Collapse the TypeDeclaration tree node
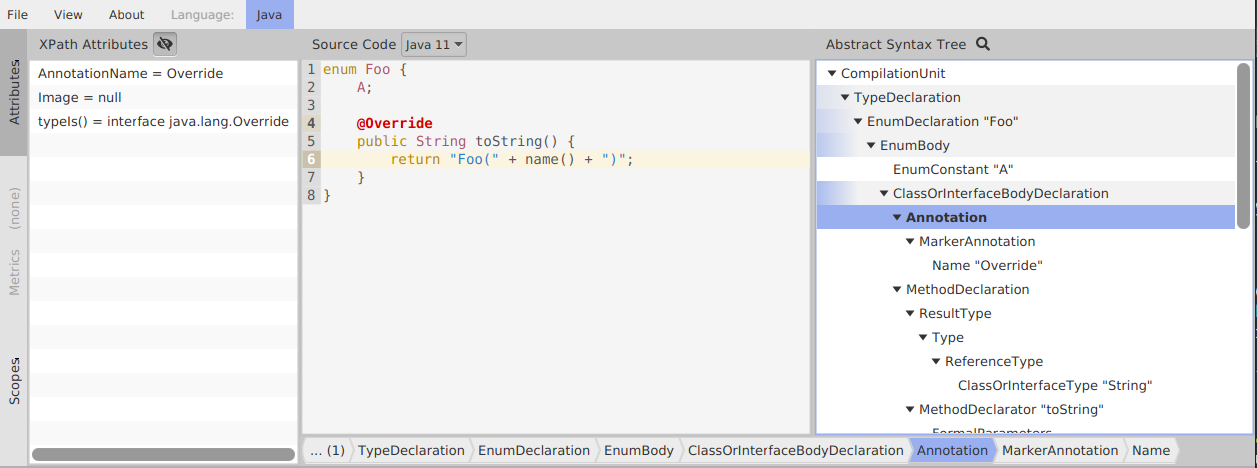This screenshot has width=1257, height=468. point(845,98)
